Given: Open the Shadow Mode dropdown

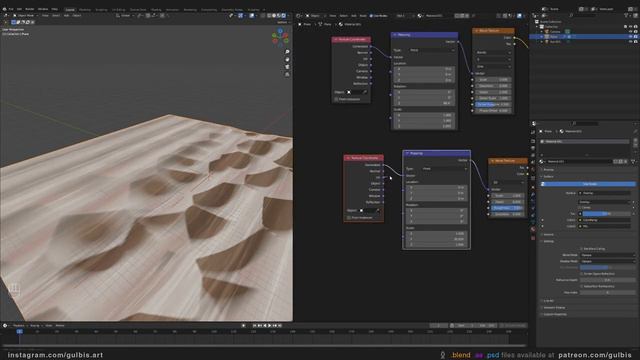Looking at the screenshot, I should pos(607,261).
